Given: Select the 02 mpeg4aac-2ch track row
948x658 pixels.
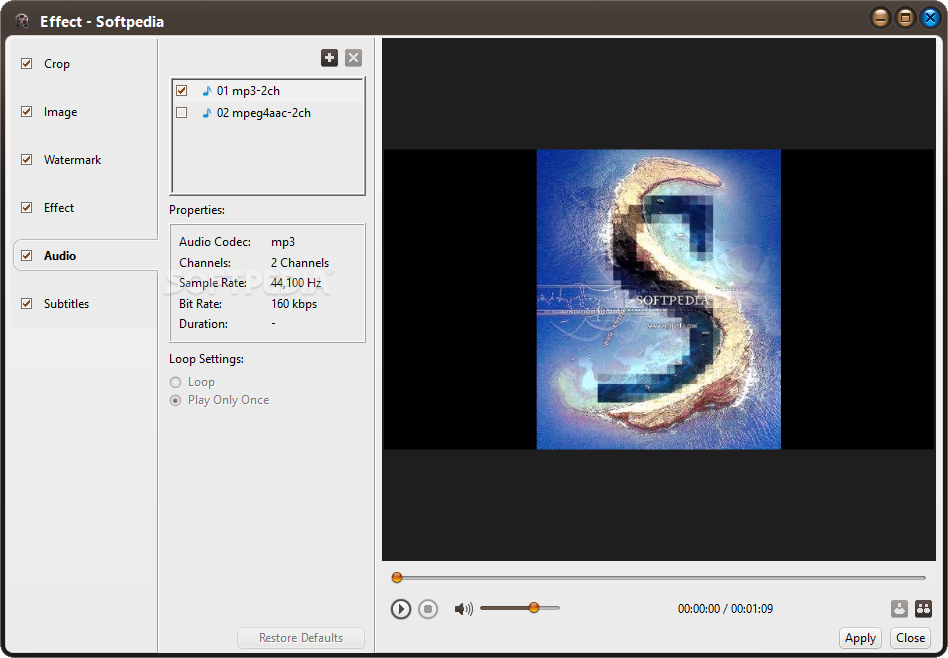Looking at the screenshot, I should pyautogui.click(x=268, y=113).
